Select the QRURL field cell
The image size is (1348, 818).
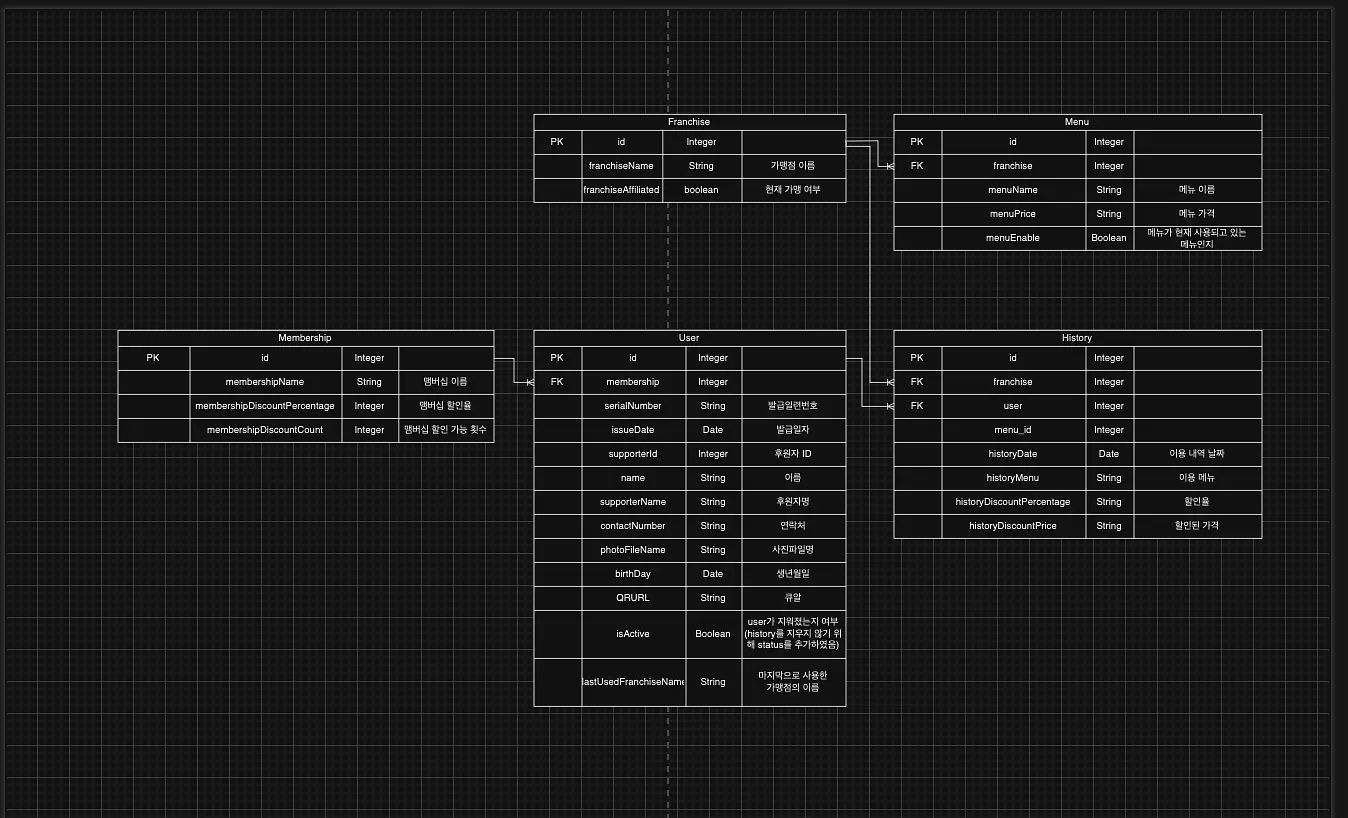(x=633, y=598)
